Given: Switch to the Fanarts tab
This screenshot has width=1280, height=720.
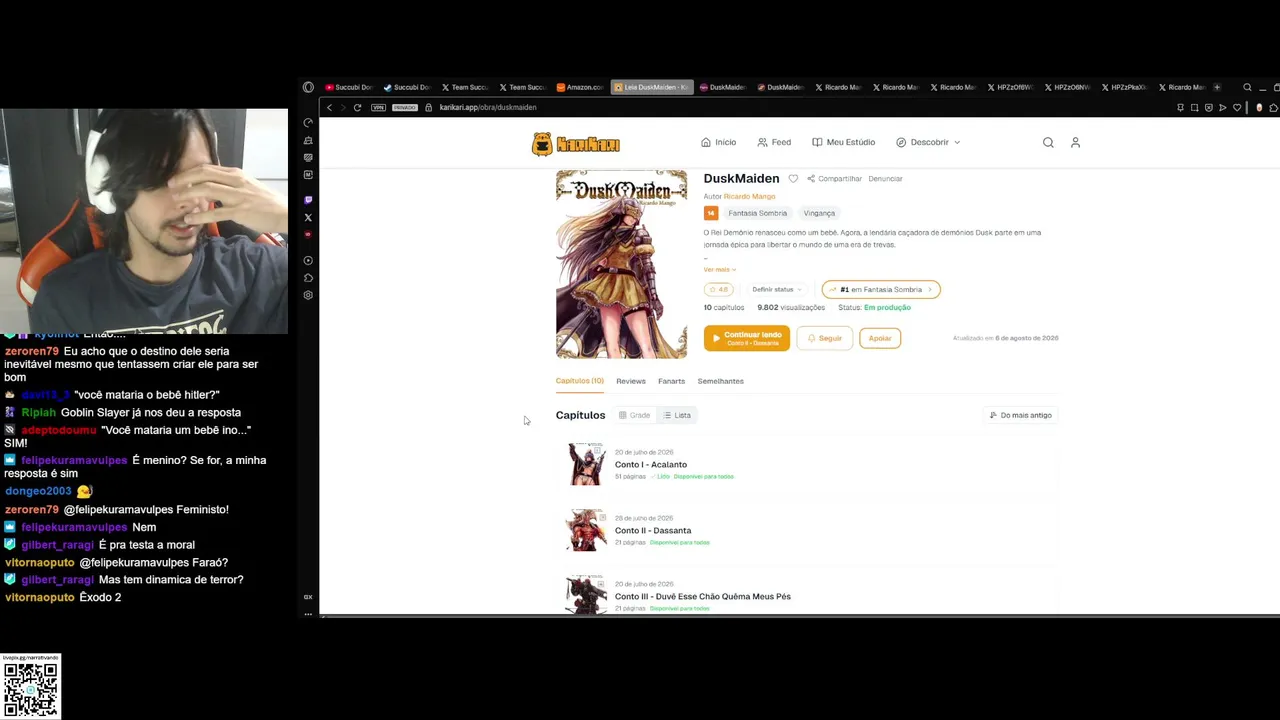Looking at the screenshot, I should click(x=671, y=381).
